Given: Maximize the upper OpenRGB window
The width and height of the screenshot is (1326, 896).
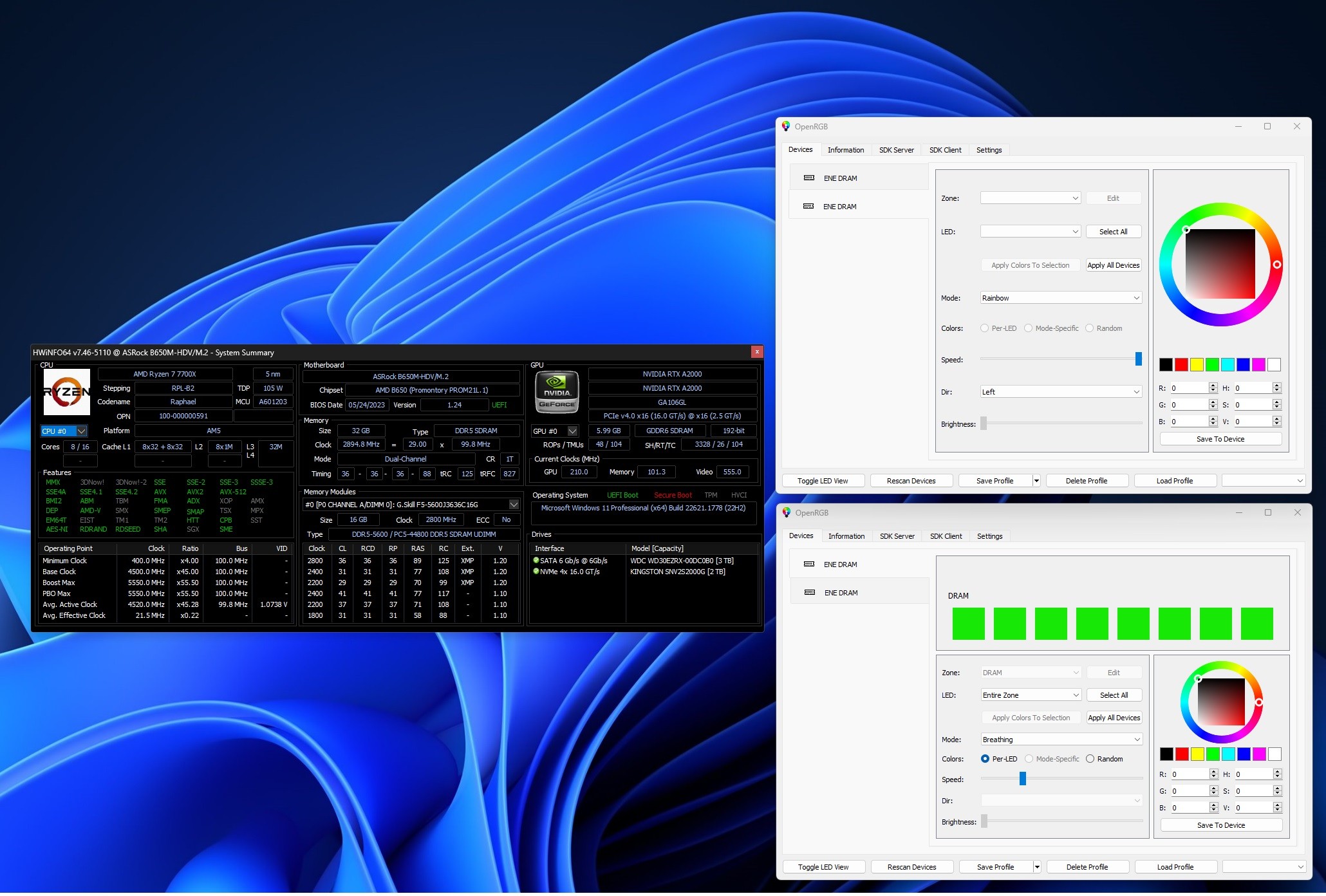Looking at the screenshot, I should 1267,126.
